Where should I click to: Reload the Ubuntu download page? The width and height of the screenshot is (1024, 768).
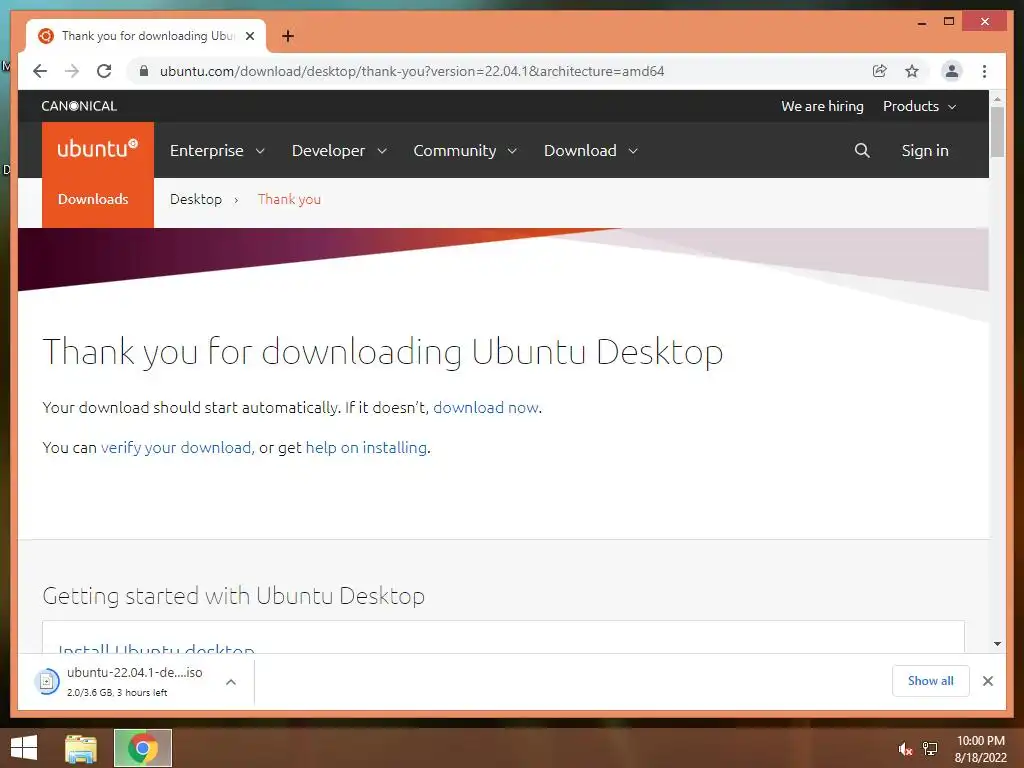(104, 71)
